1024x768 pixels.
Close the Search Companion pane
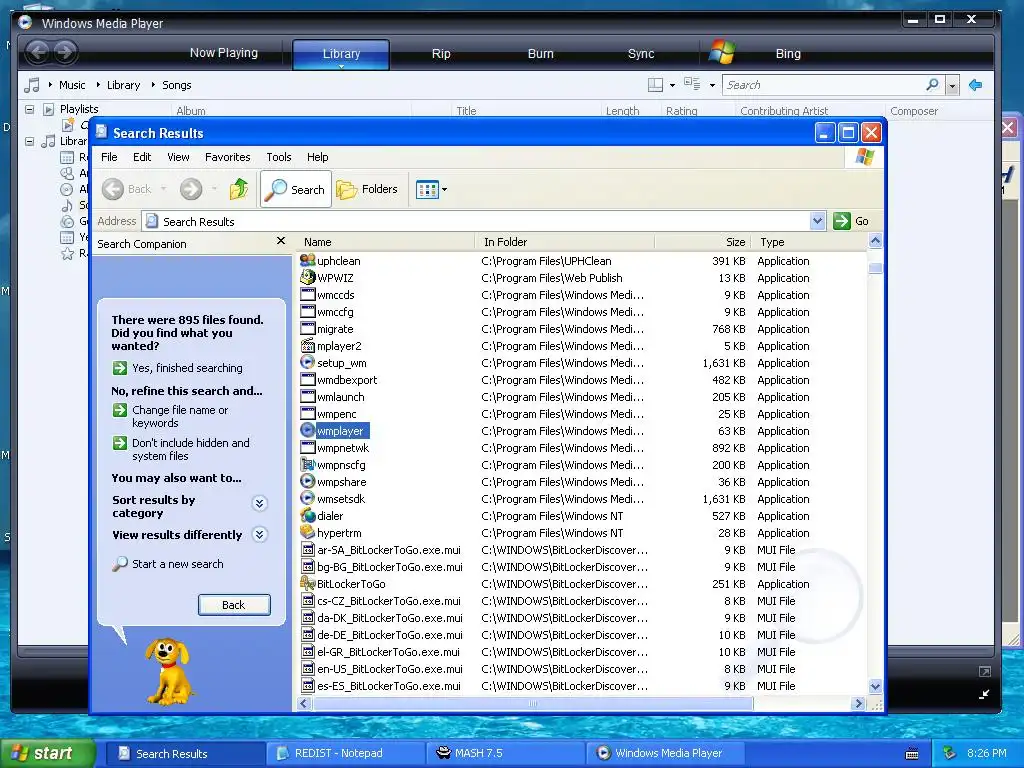click(281, 241)
